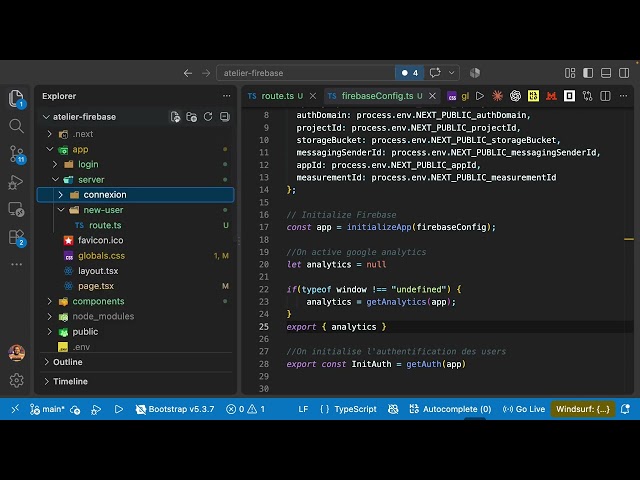
Task: Click the atelier-firebase command center search box
Action: (x=306, y=73)
